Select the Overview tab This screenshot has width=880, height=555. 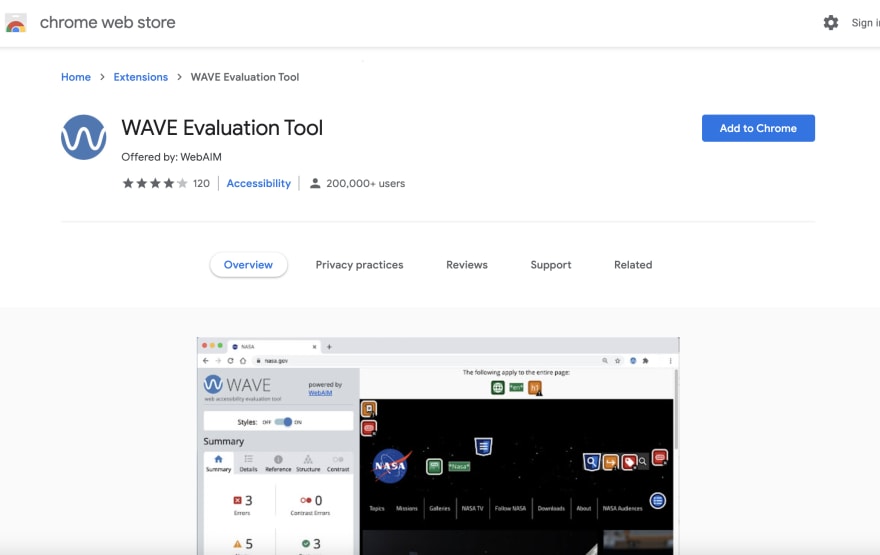coord(248,265)
